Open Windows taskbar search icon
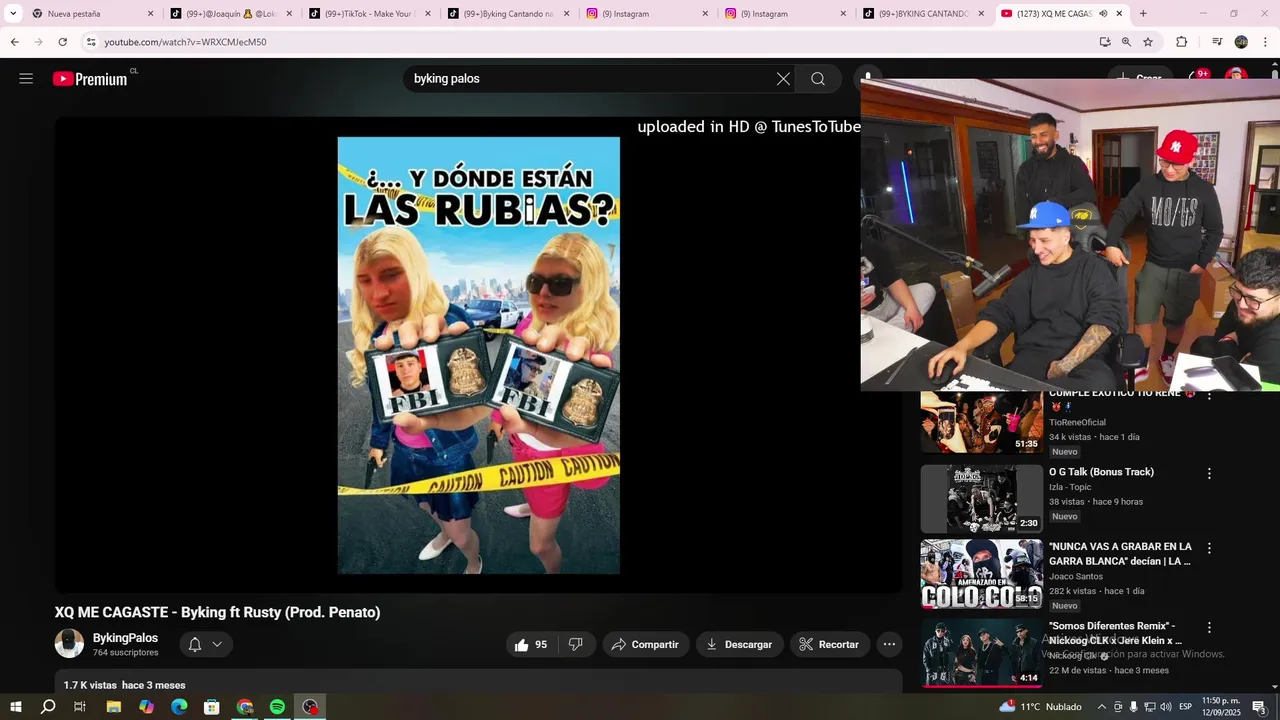Viewport: 1280px width, 720px height. coord(48,707)
